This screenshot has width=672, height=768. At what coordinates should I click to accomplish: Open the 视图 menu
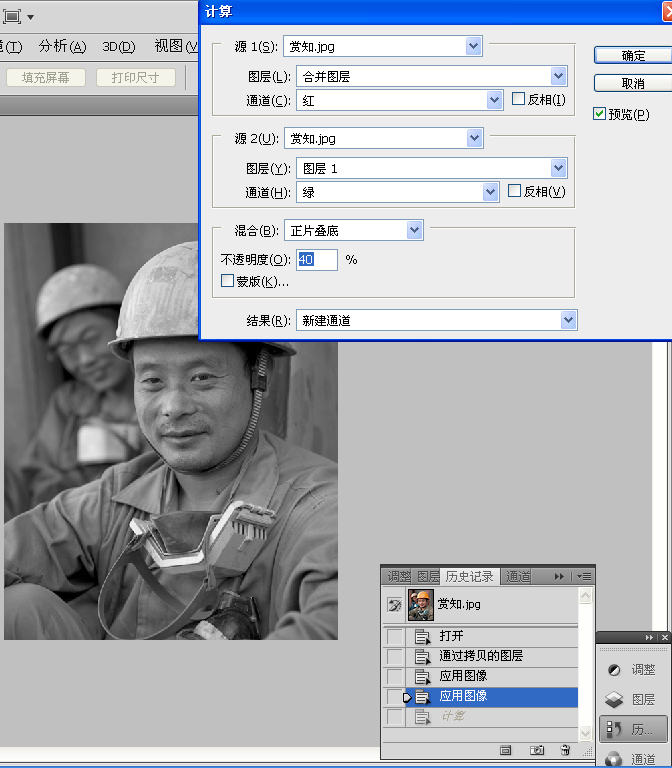pyautogui.click(x=175, y=46)
